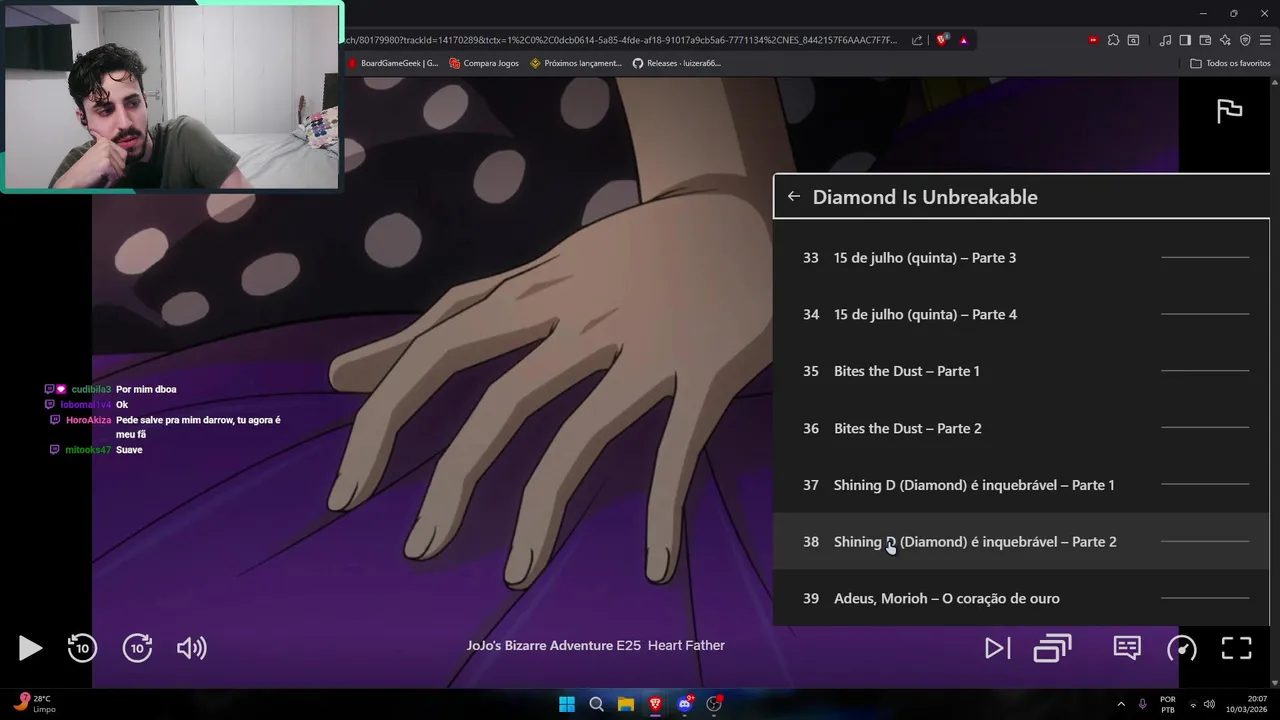Viewport: 1280px width, 720px height.
Task: Open browser main menu hamburger
Action: (1265, 40)
